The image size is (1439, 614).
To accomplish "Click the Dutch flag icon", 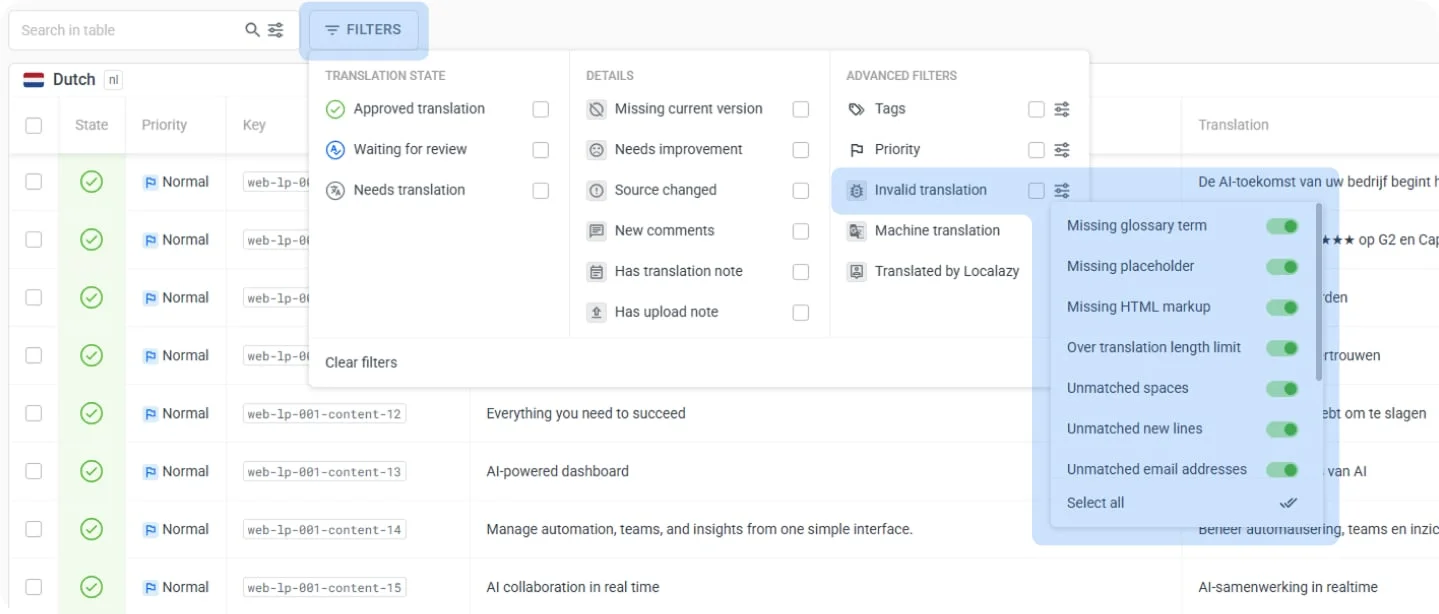I will (x=34, y=80).
